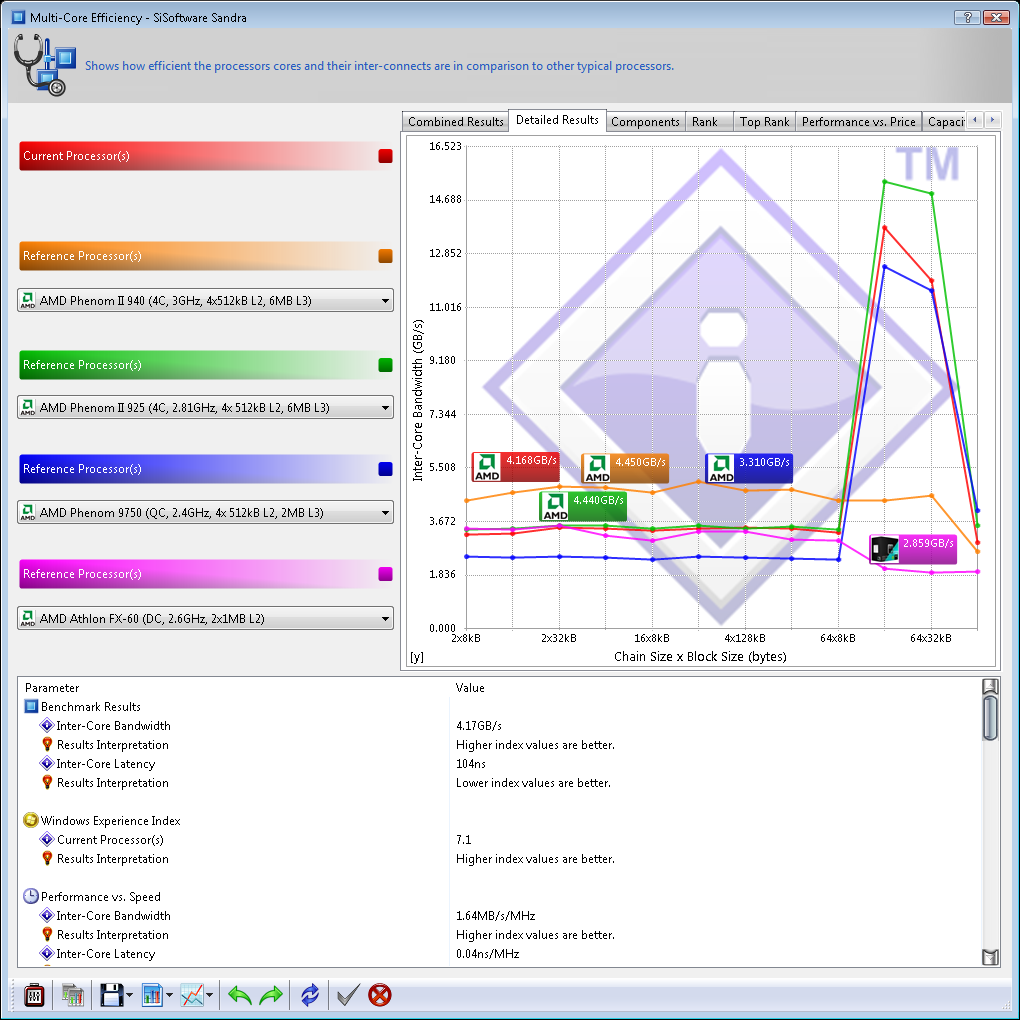This screenshot has width=1020, height=1020.
Task: Go back with the green left arrow
Action: (239, 995)
